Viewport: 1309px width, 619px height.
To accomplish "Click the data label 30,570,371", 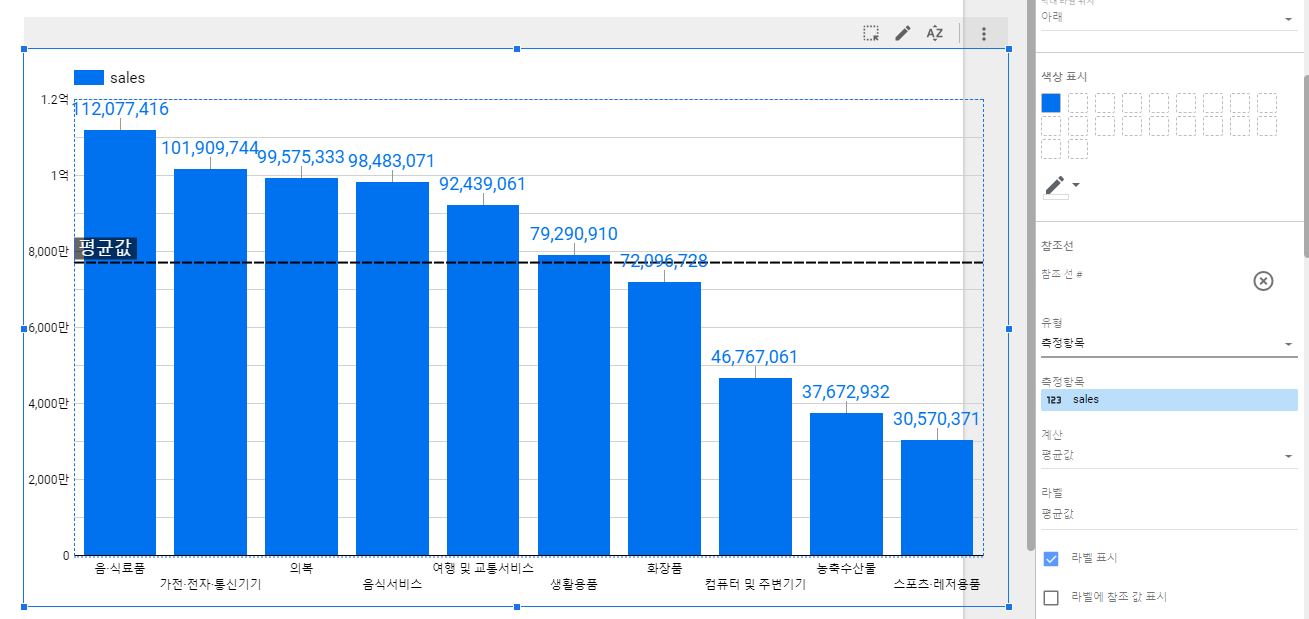I will tap(937, 419).
